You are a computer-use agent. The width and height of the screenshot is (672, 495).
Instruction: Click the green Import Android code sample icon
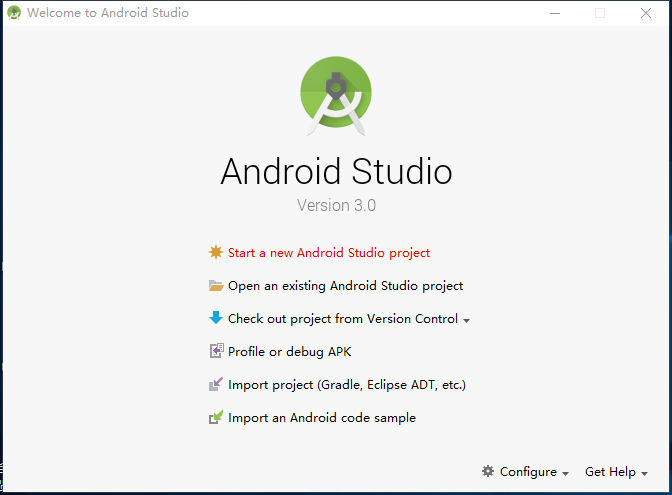(x=216, y=417)
